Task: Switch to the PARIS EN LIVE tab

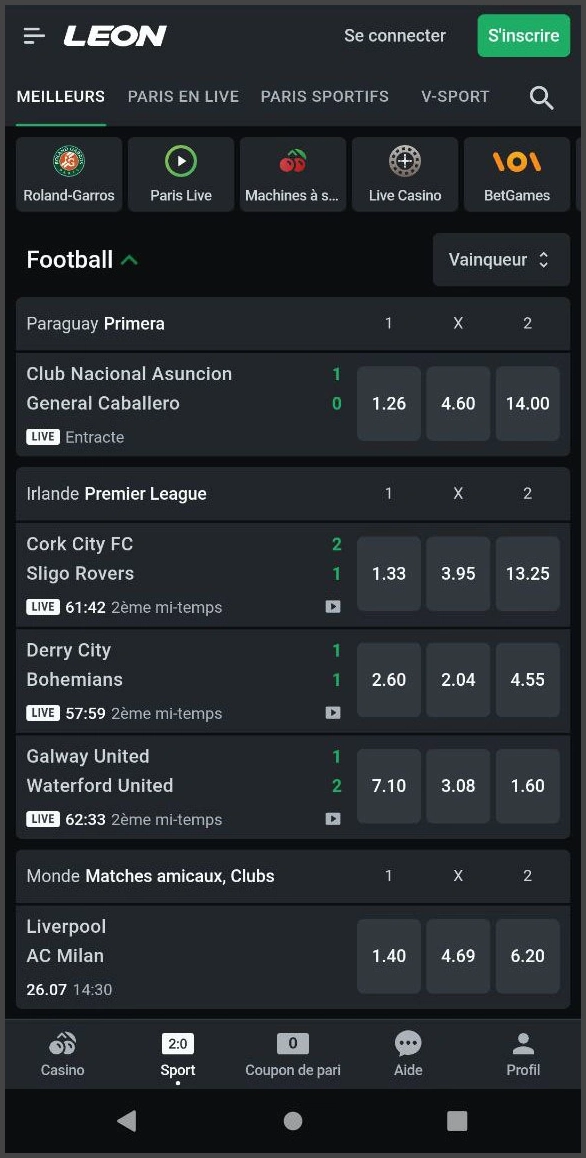Action: (183, 97)
